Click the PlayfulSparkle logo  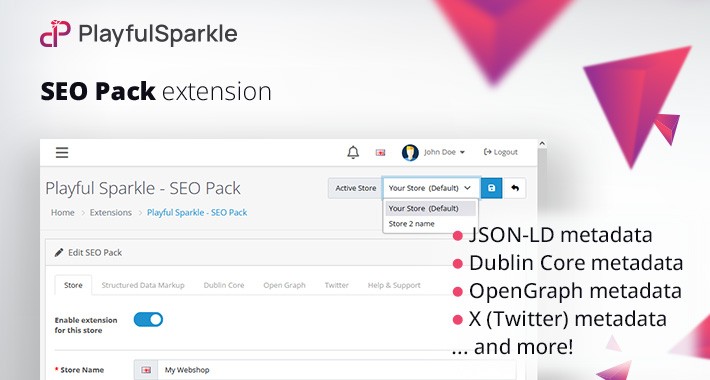[x=139, y=34]
